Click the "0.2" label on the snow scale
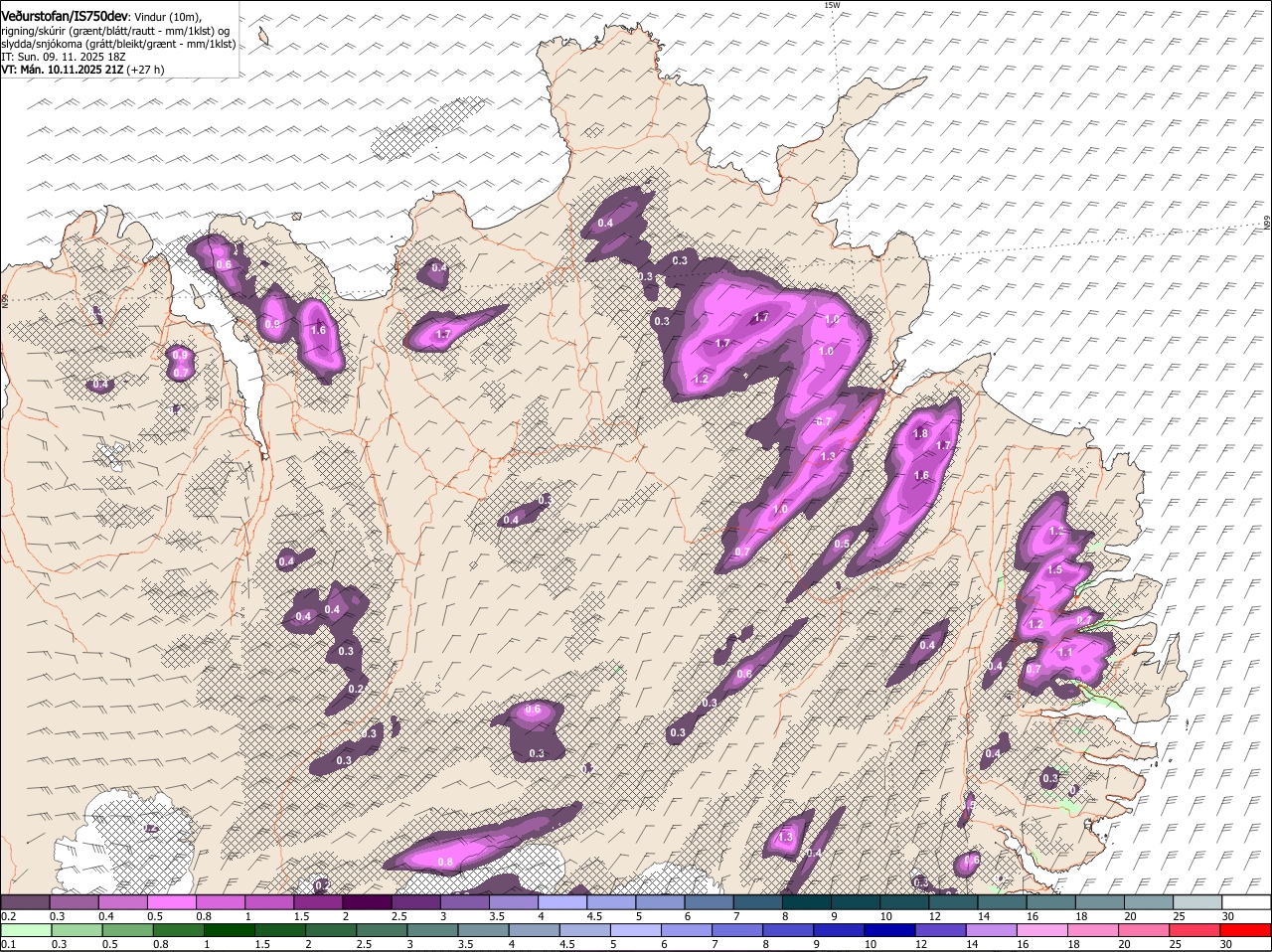Image resolution: width=1272 pixels, height=952 pixels. coord(8,915)
